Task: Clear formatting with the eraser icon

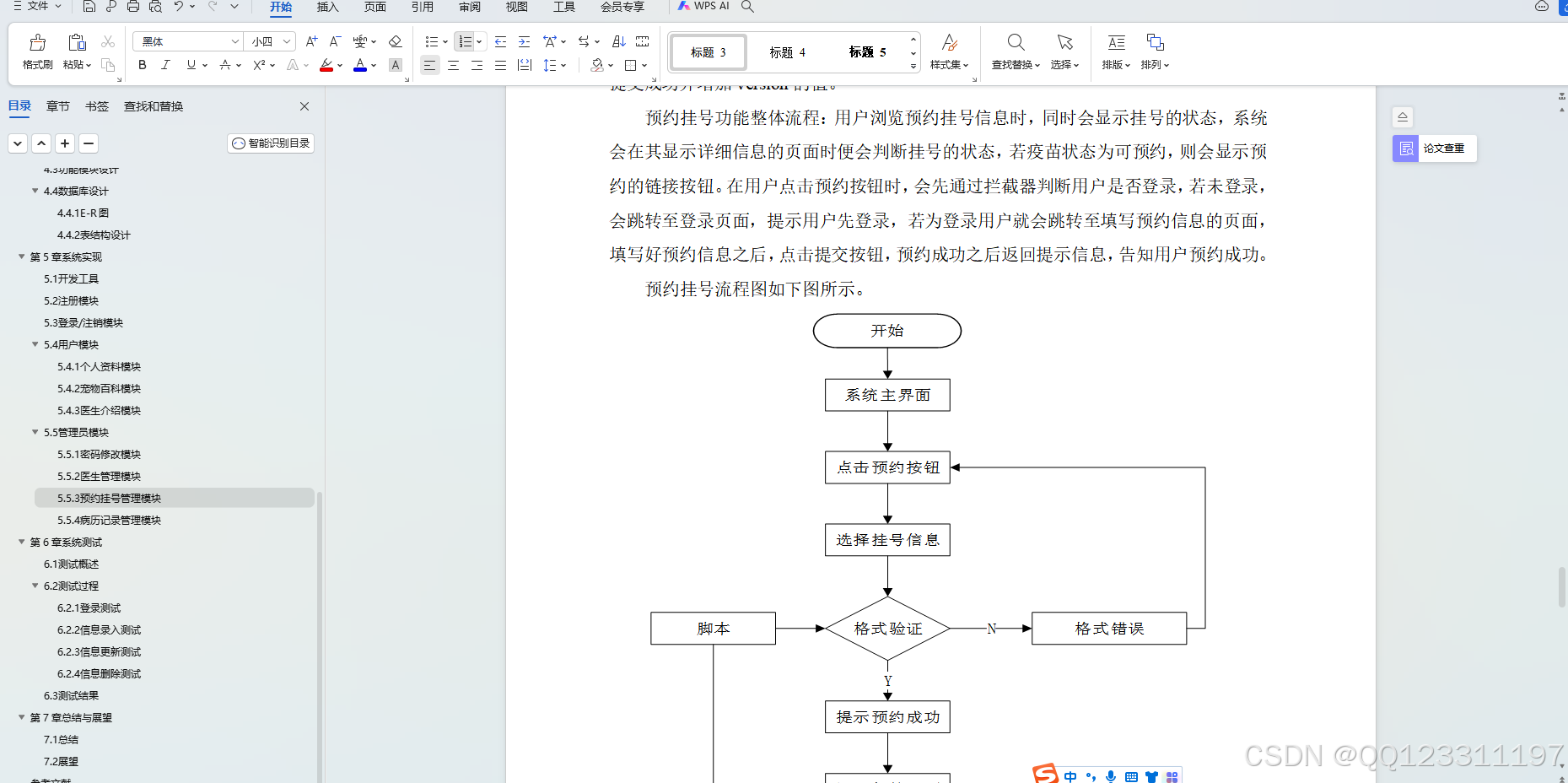Action: [395, 41]
